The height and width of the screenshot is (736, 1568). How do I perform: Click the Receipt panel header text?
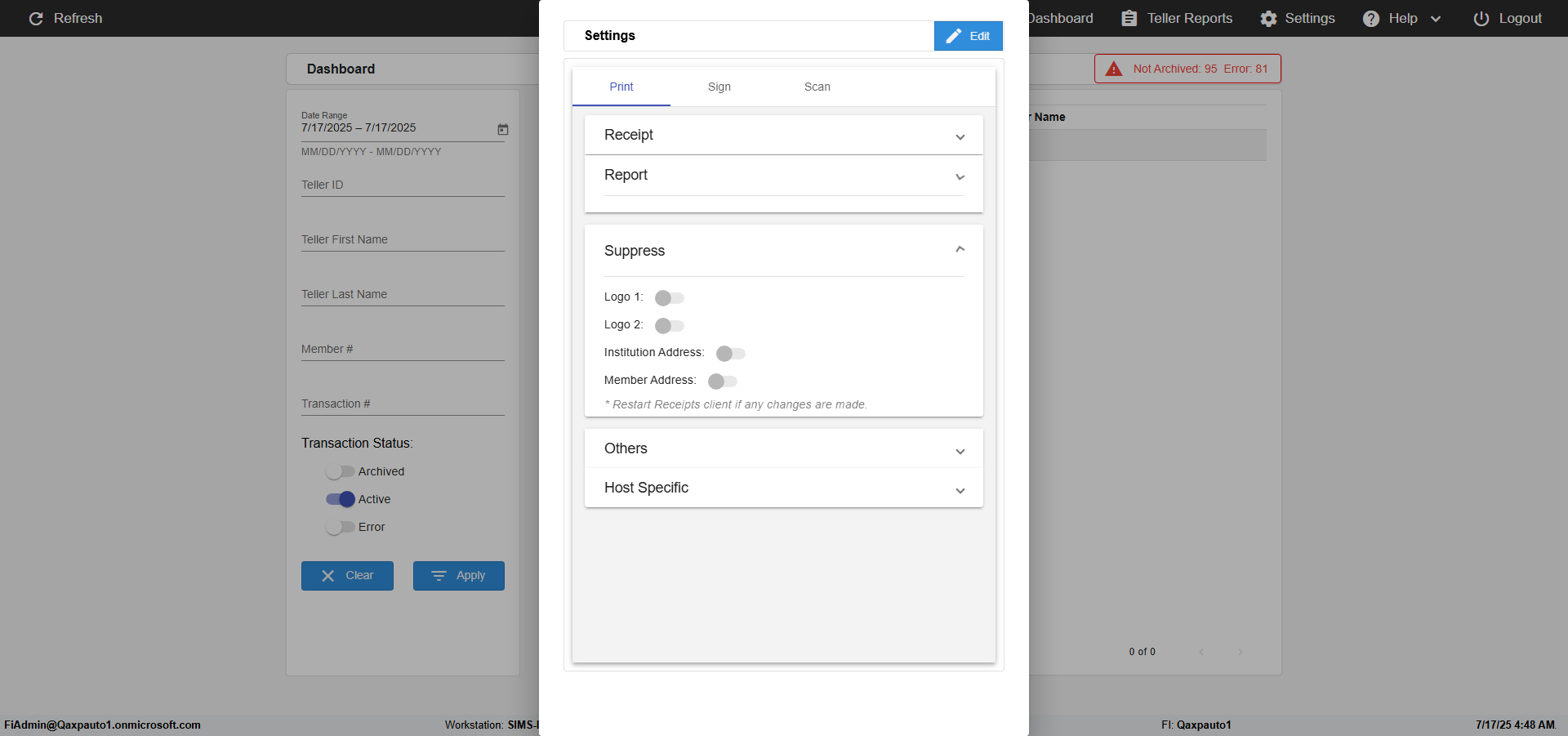coord(629,135)
